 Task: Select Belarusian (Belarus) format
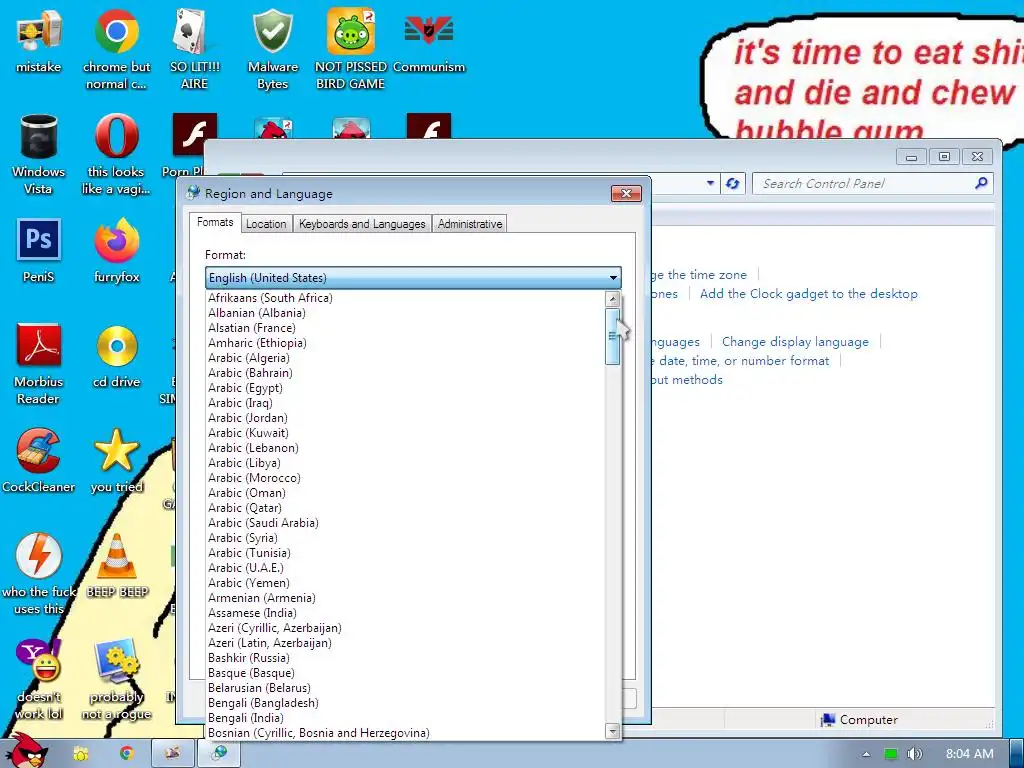(406, 688)
